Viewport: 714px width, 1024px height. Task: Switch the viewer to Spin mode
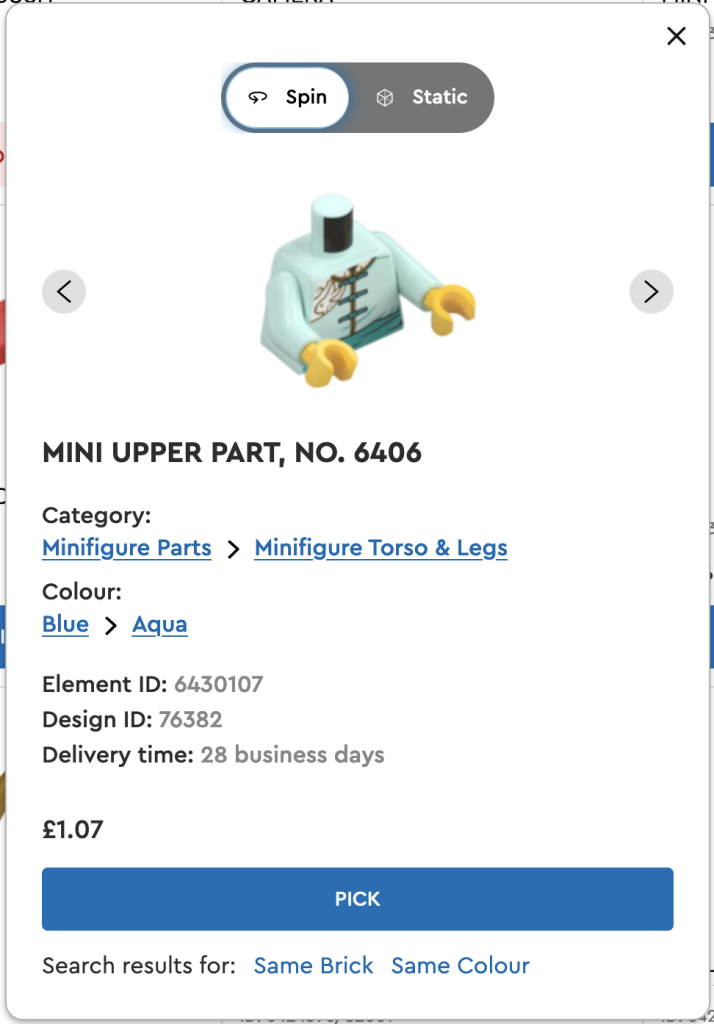click(x=287, y=98)
